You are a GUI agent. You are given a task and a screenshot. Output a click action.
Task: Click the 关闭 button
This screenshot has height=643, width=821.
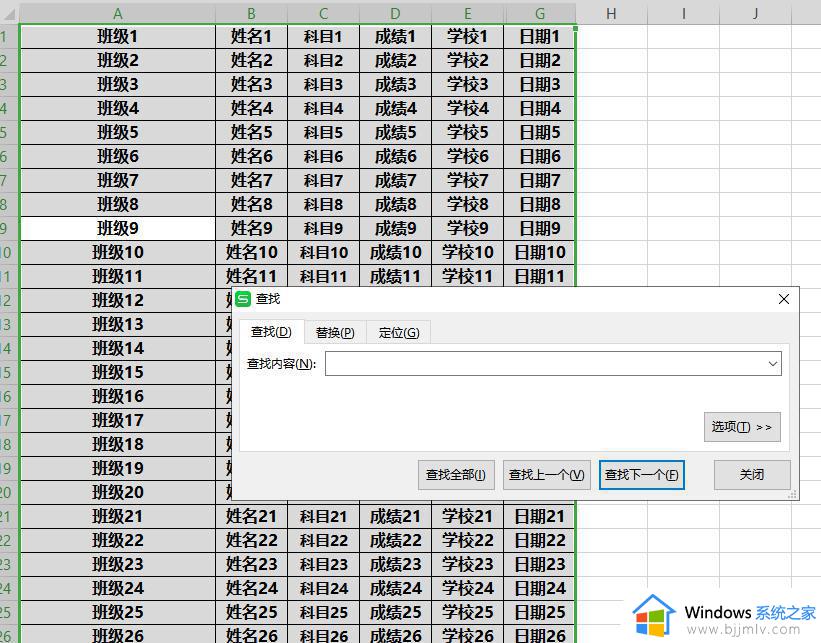pyautogui.click(x=752, y=475)
